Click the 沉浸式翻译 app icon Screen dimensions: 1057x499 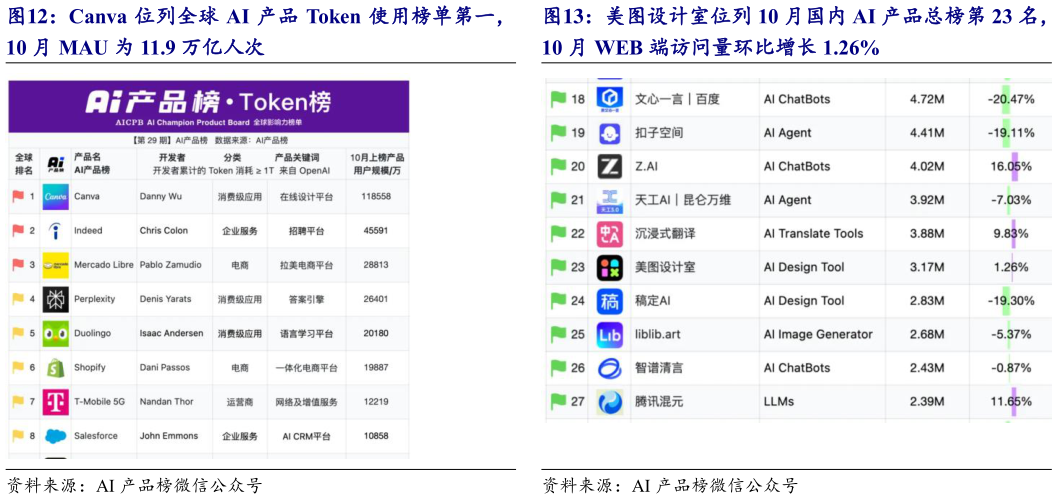610,234
